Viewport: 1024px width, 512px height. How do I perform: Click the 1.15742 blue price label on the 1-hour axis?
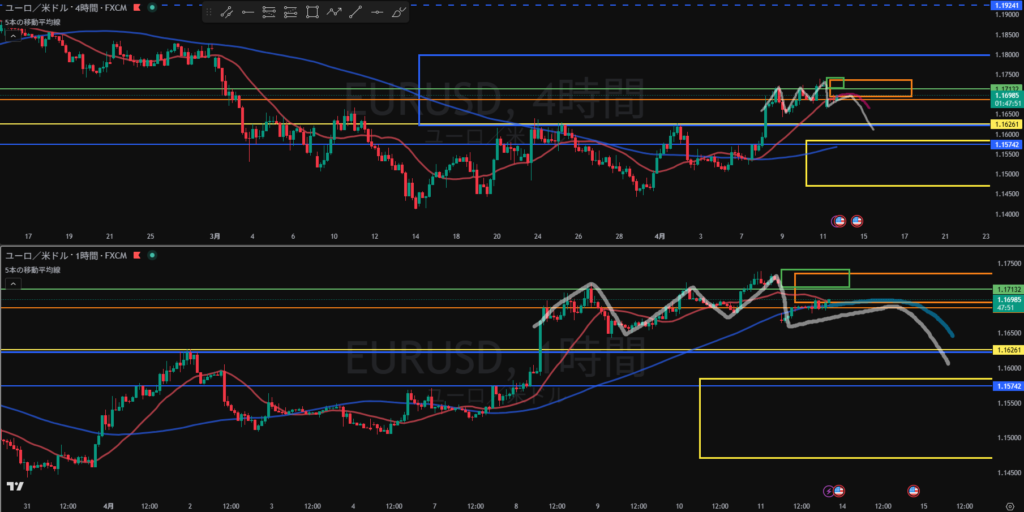coord(1005,386)
